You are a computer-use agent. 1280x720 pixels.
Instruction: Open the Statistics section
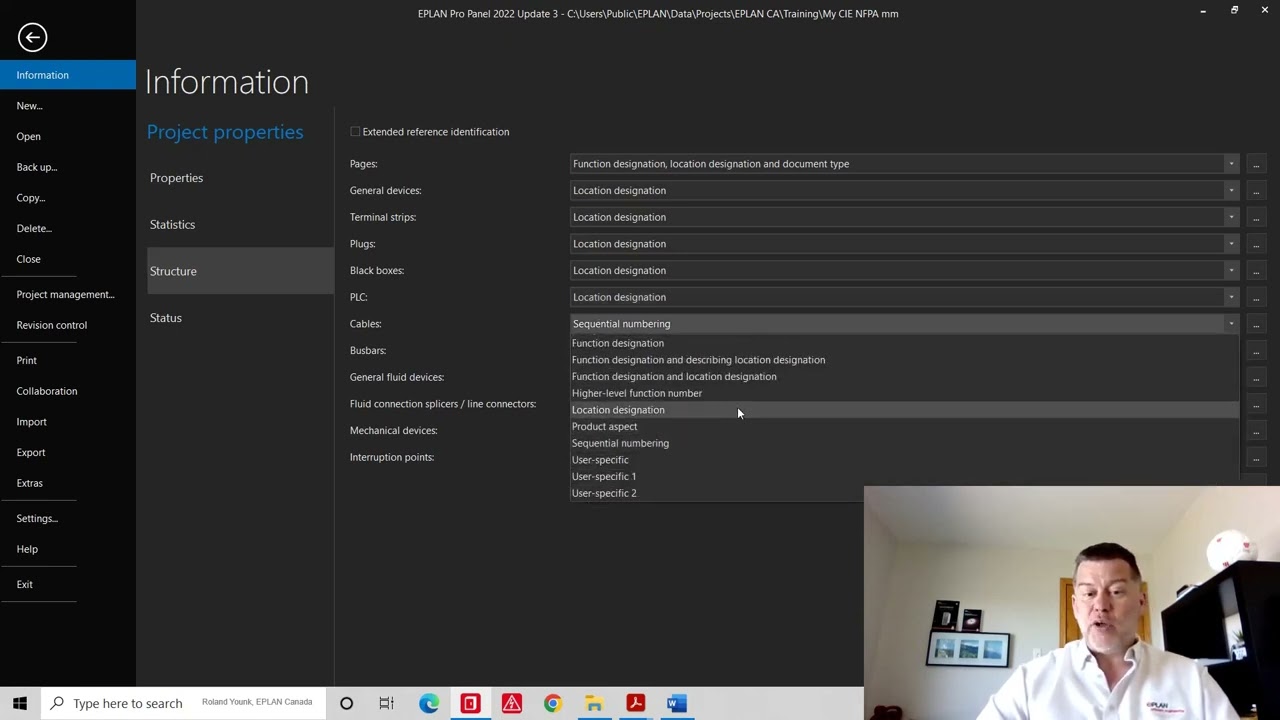tap(240, 224)
